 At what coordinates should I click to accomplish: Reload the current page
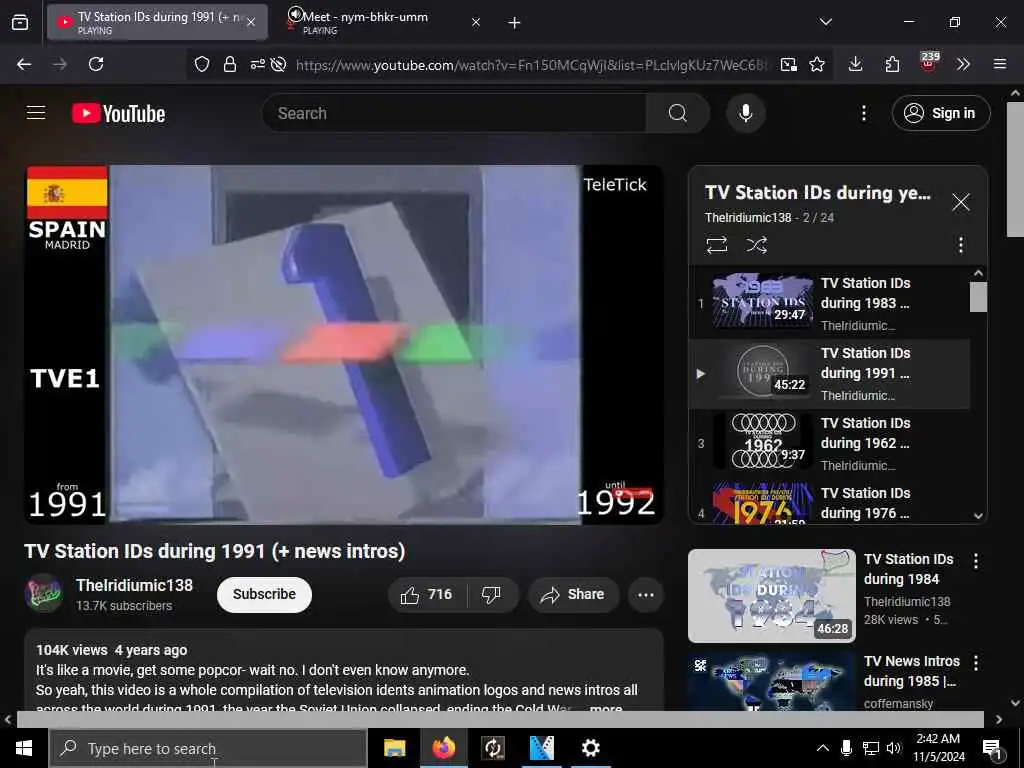point(96,64)
